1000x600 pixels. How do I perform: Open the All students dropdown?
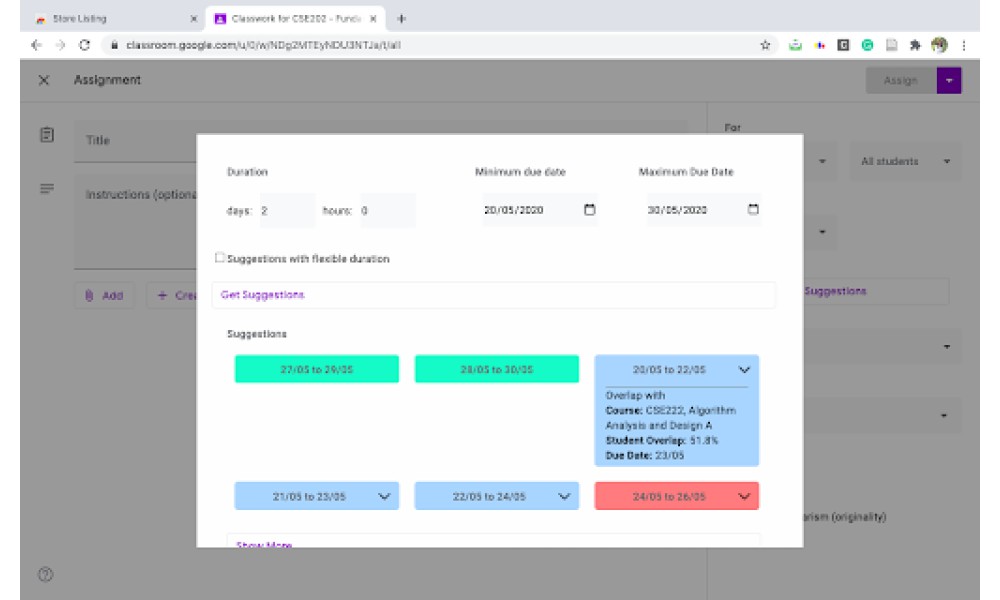pos(906,161)
